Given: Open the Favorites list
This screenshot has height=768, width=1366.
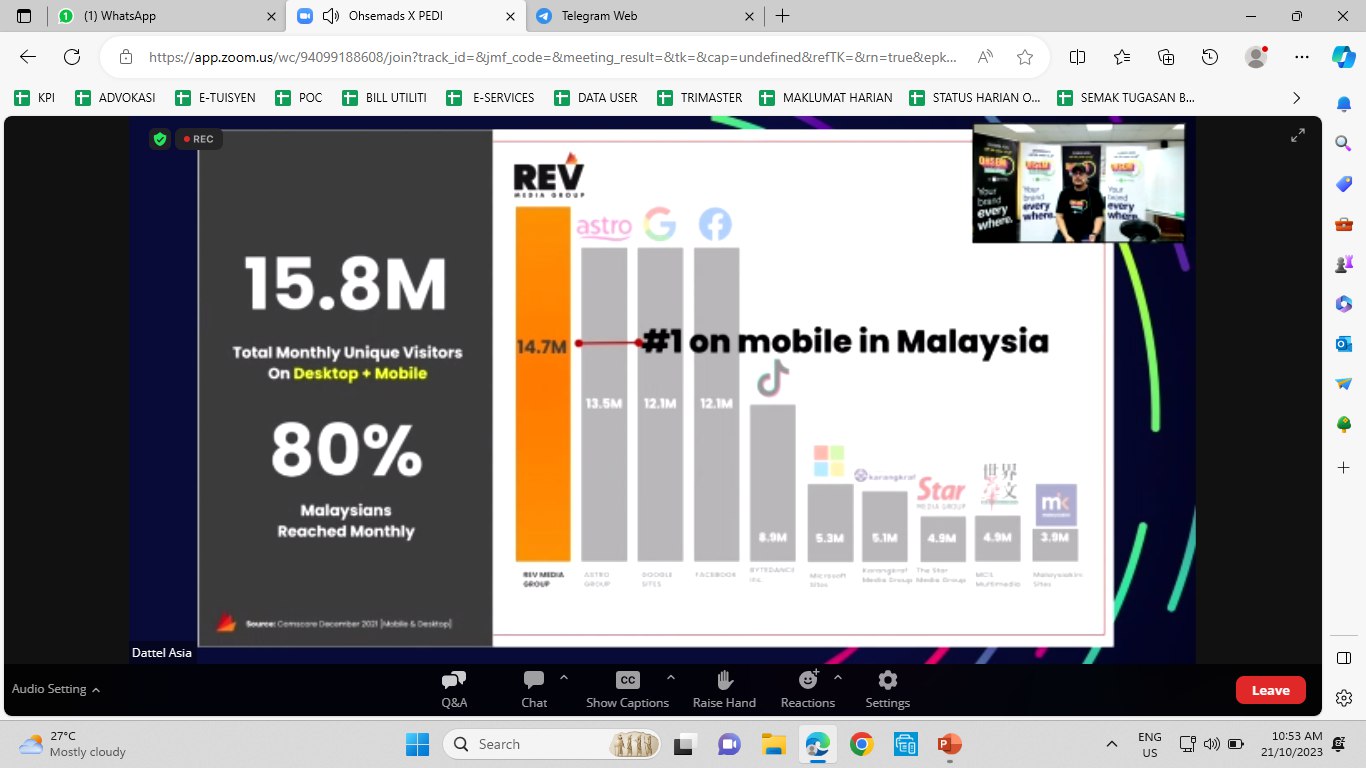Looking at the screenshot, I should (x=1122, y=57).
